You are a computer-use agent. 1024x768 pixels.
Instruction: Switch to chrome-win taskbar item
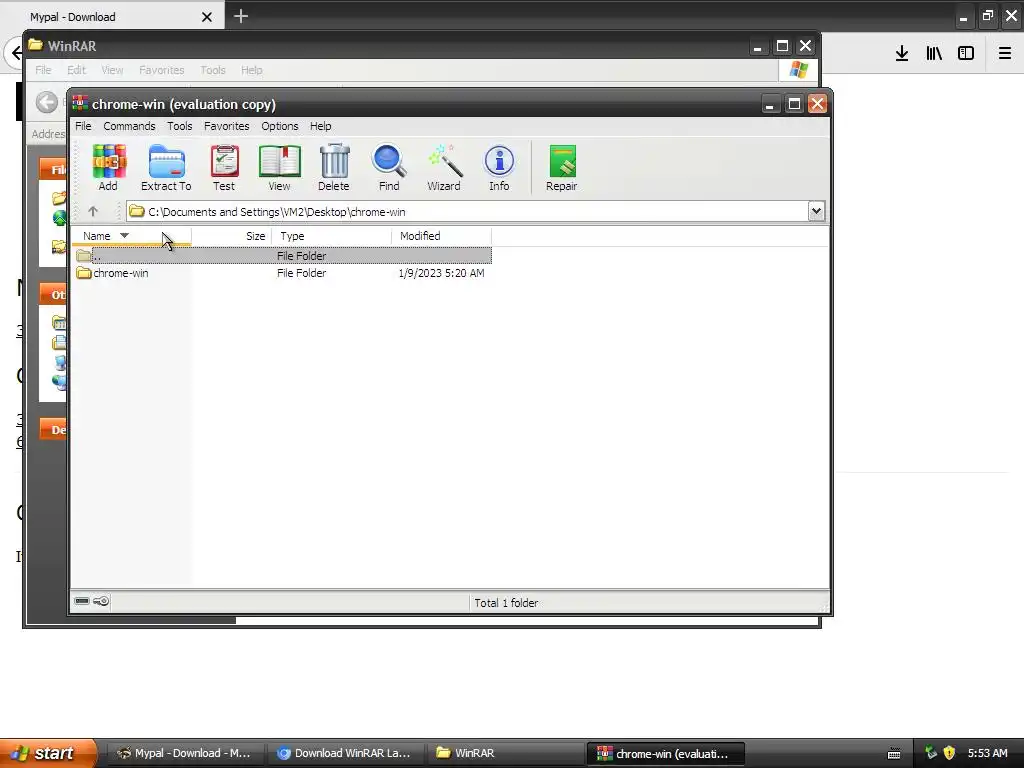(665, 753)
